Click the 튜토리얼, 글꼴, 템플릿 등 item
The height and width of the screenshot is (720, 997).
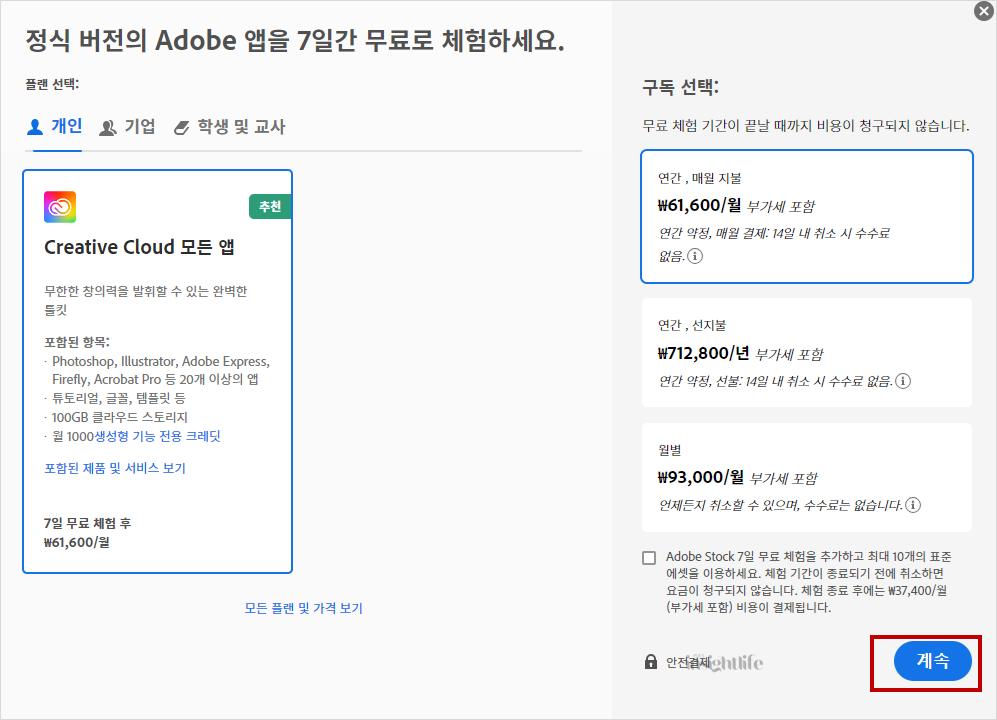coord(118,398)
